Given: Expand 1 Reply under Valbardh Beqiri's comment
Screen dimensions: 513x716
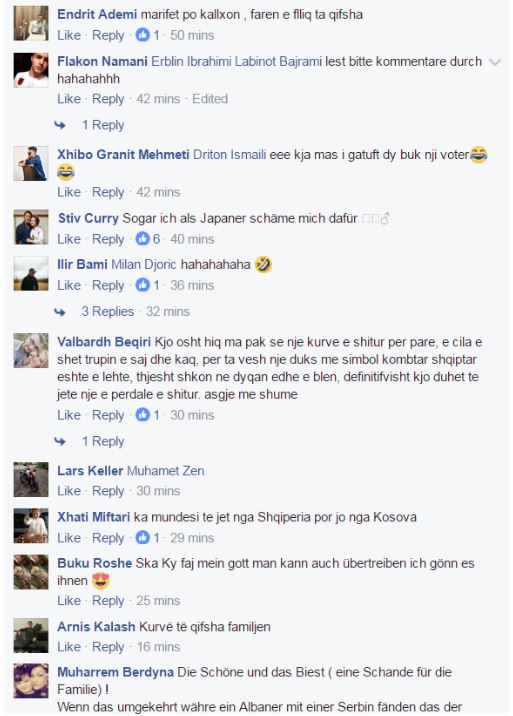Looking at the screenshot, I should pyautogui.click(x=103, y=442).
